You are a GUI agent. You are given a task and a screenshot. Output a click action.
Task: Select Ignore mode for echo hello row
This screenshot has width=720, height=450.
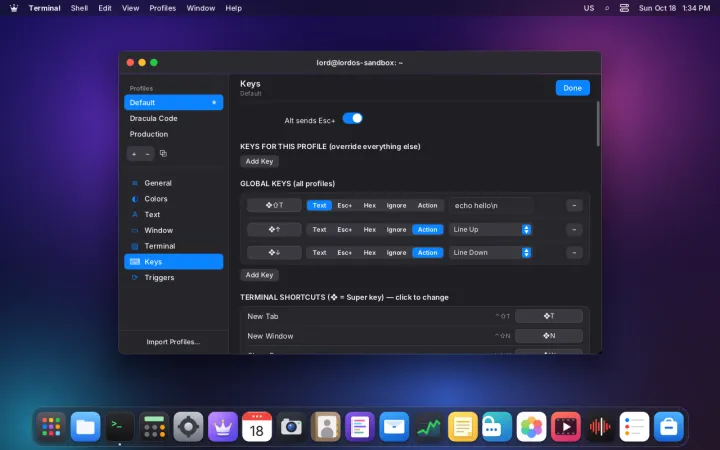[396, 205]
